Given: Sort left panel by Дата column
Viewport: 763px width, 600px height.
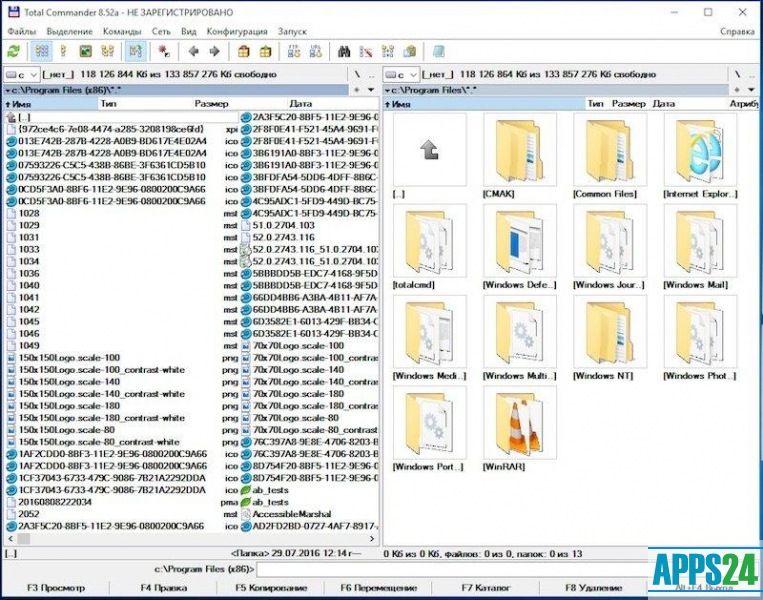Looking at the screenshot, I should click(332, 104).
